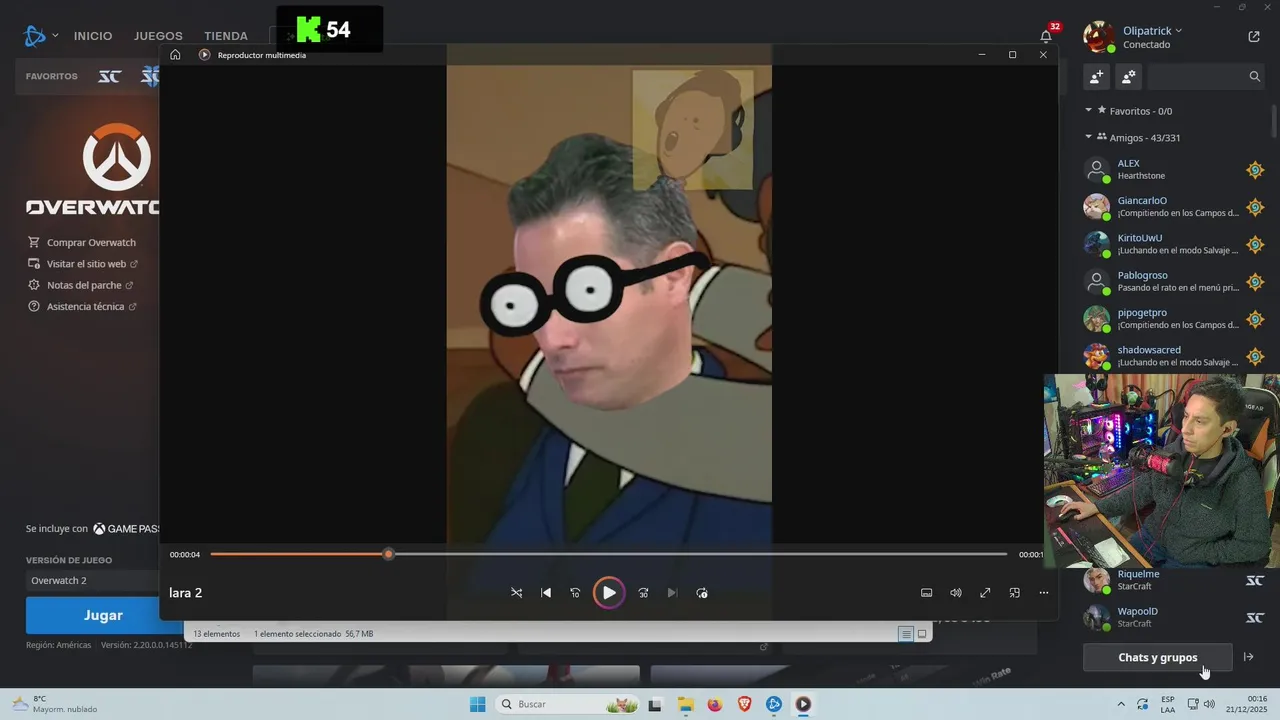Select friend WapoolD
The height and width of the screenshot is (720, 1280).
(x=1175, y=617)
